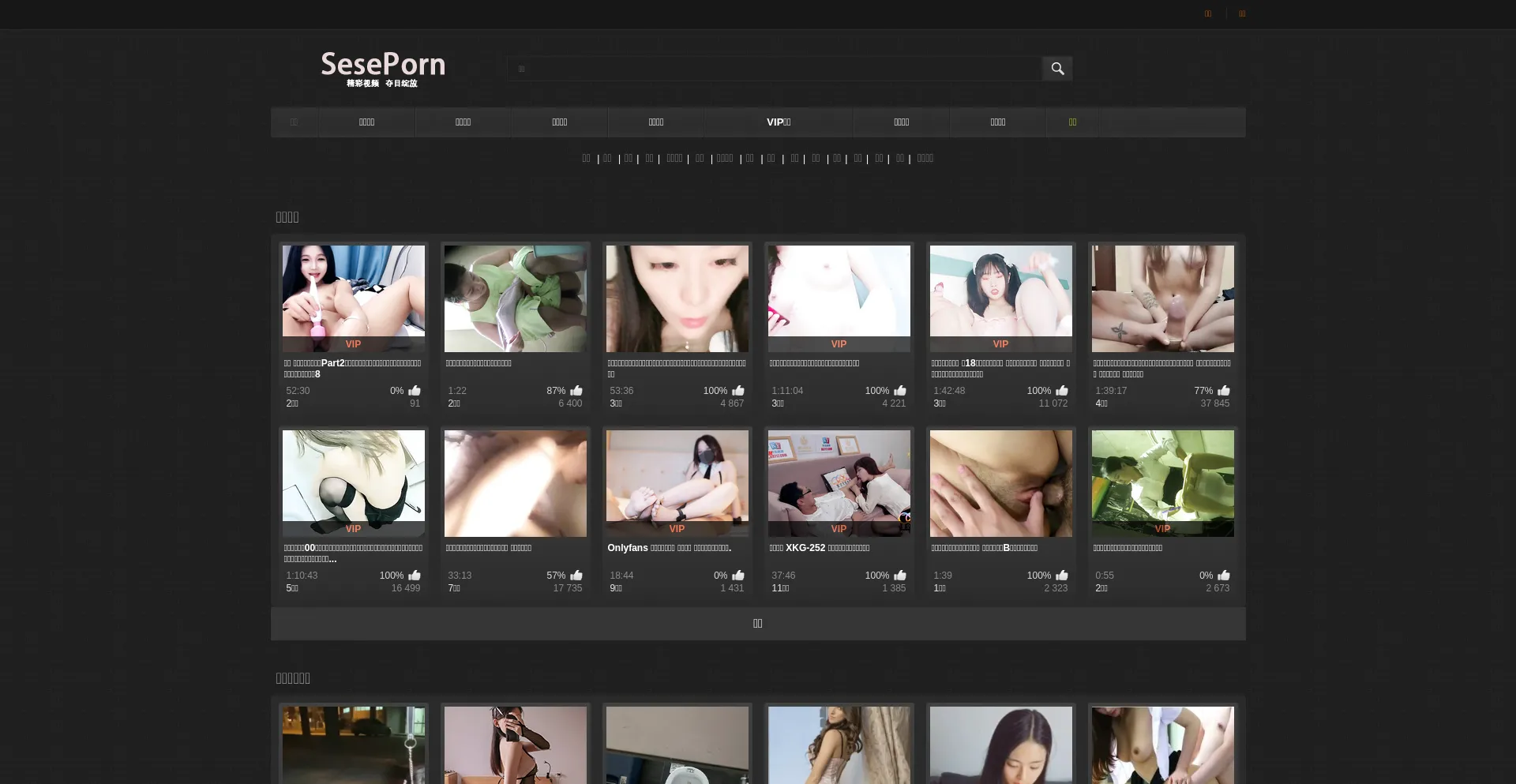The image size is (1516, 784).
Task: Click thumbs-up icon on the 1:39:17 video
Action: (1224, 391)
